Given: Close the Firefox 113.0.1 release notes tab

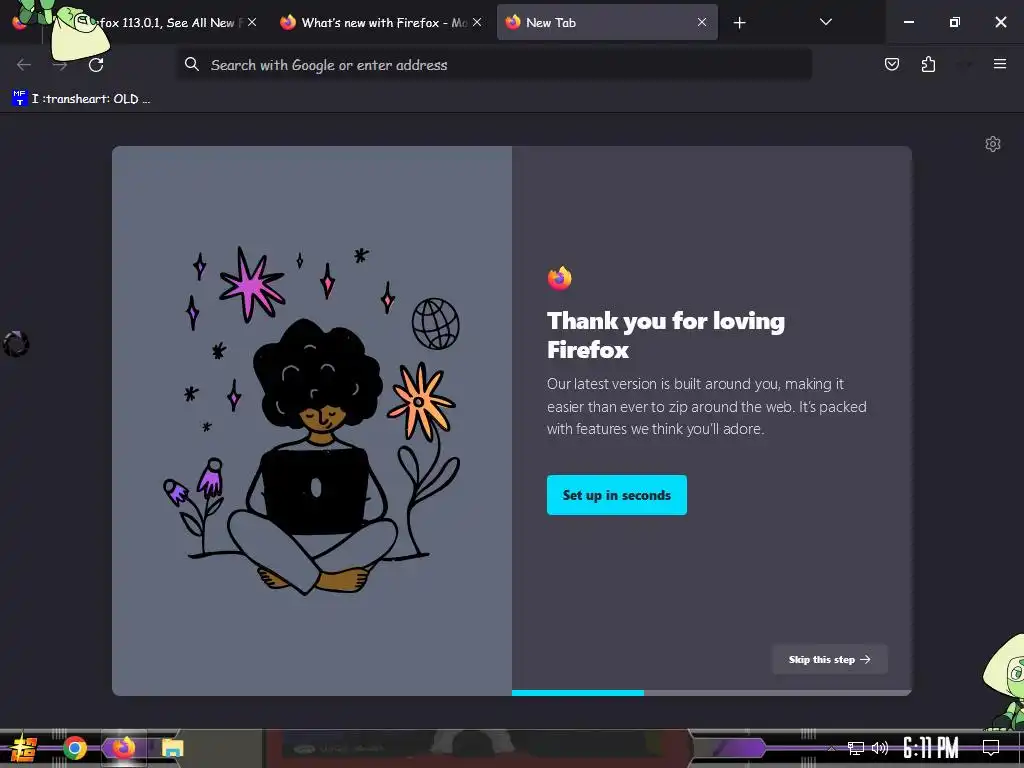Looking at the screenshot, I should click(x=252, y=22).
